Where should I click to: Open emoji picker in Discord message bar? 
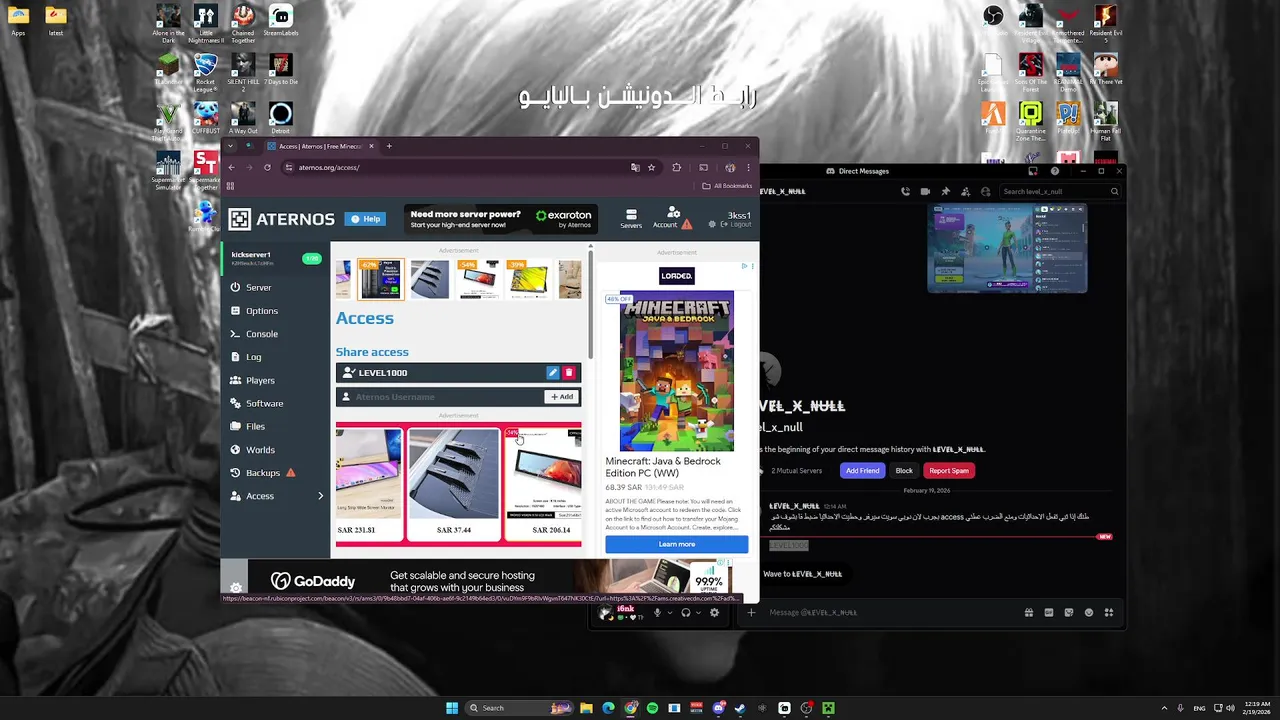[x=1089, y=612]
